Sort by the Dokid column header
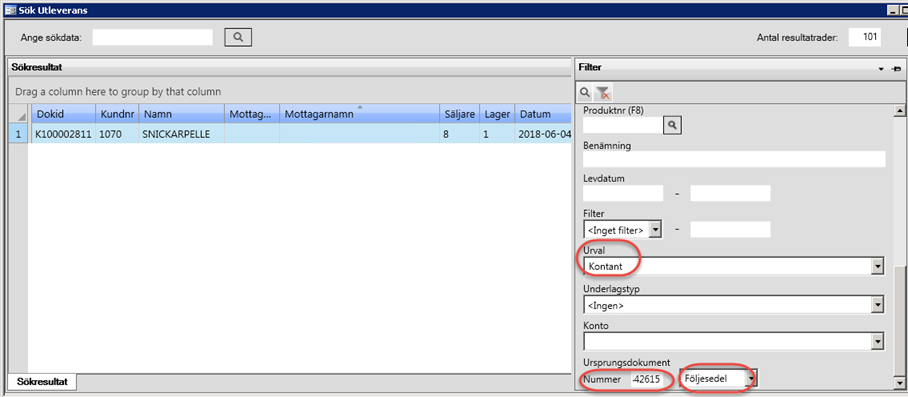Image resolution: width=908 pixels, height=397 pixels. 63,114
